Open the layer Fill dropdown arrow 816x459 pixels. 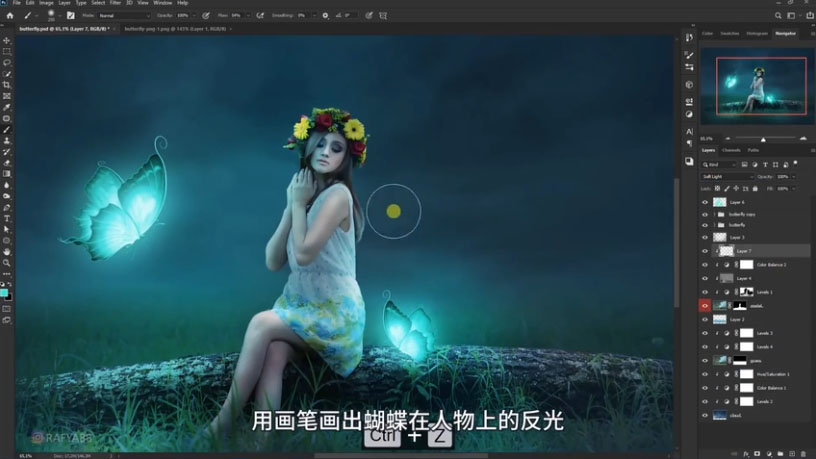pos(794,189)
